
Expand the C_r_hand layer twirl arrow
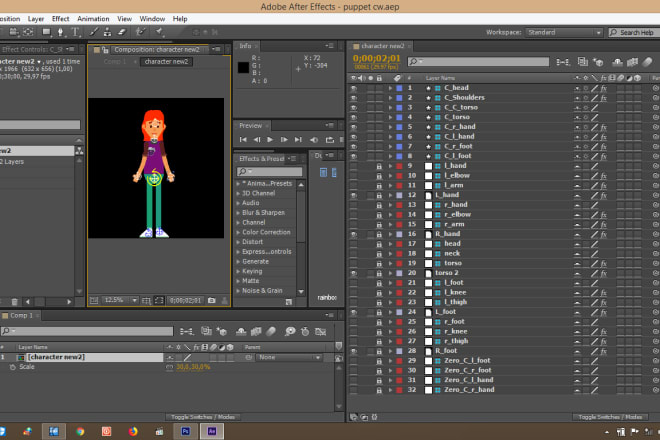(x=390, y=127)
